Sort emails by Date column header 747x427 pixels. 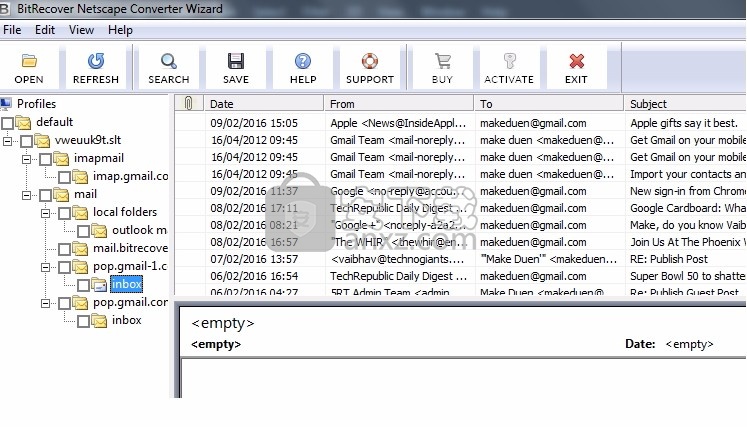pyautogui.click(x=264, y=103)
